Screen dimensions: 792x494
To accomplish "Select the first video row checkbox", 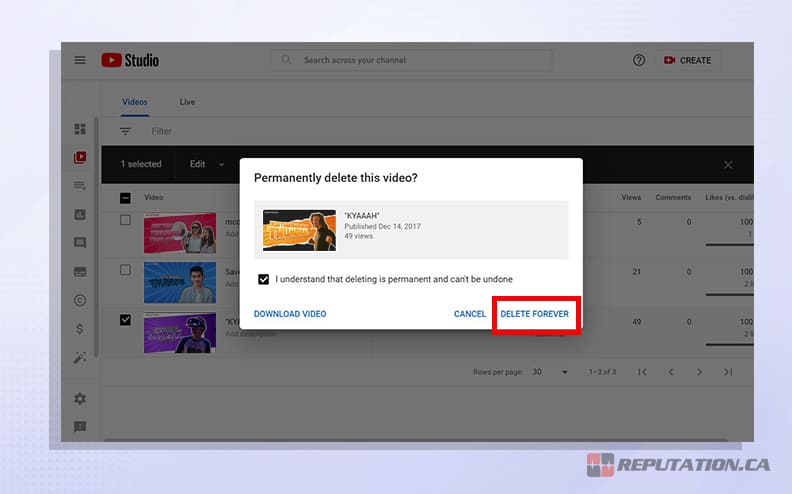I will (125, 220).
